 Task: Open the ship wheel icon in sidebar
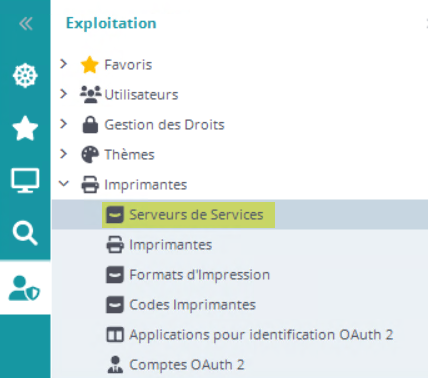[25, 76]
